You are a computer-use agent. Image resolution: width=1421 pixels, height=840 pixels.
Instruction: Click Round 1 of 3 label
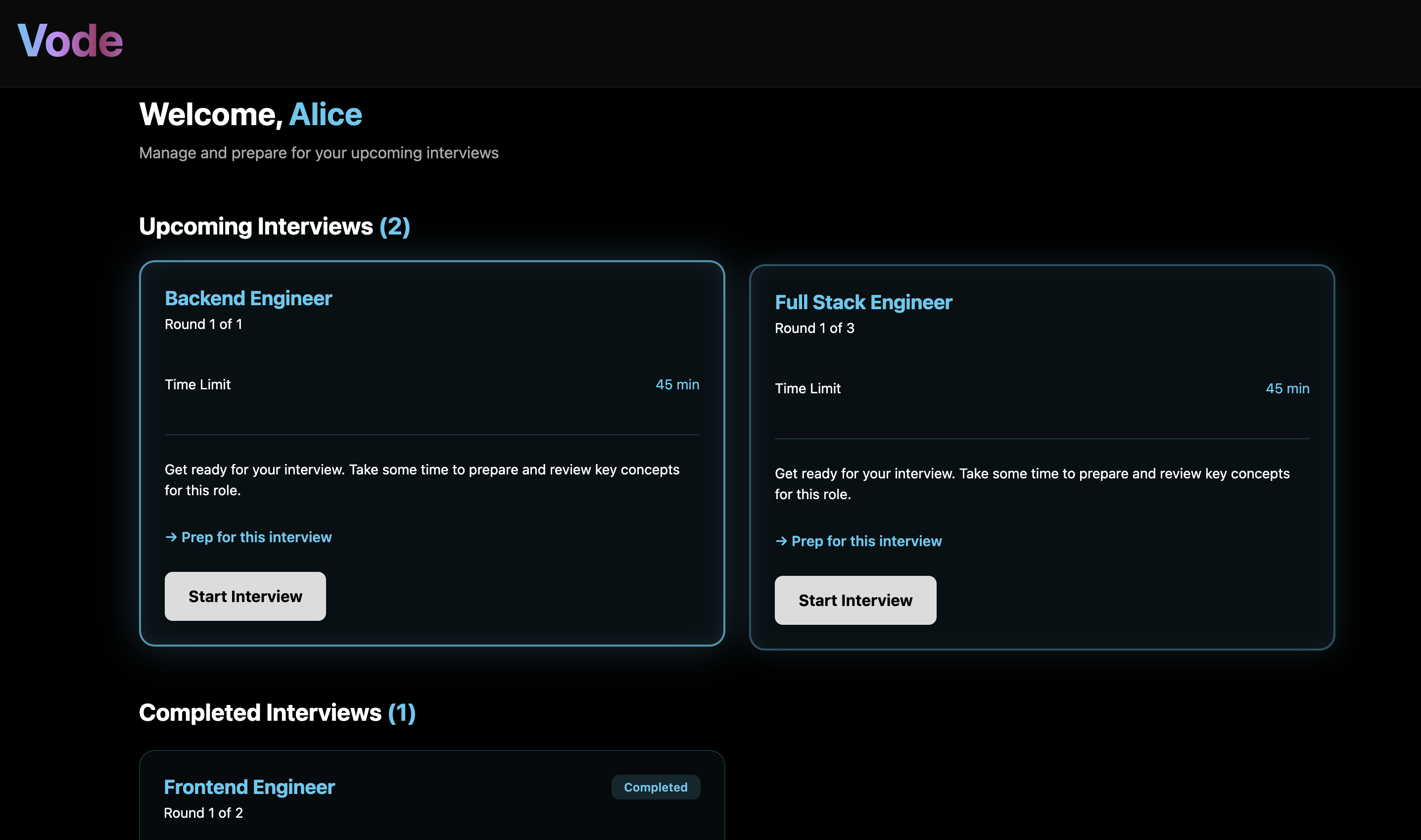click(x=814, y=328)
